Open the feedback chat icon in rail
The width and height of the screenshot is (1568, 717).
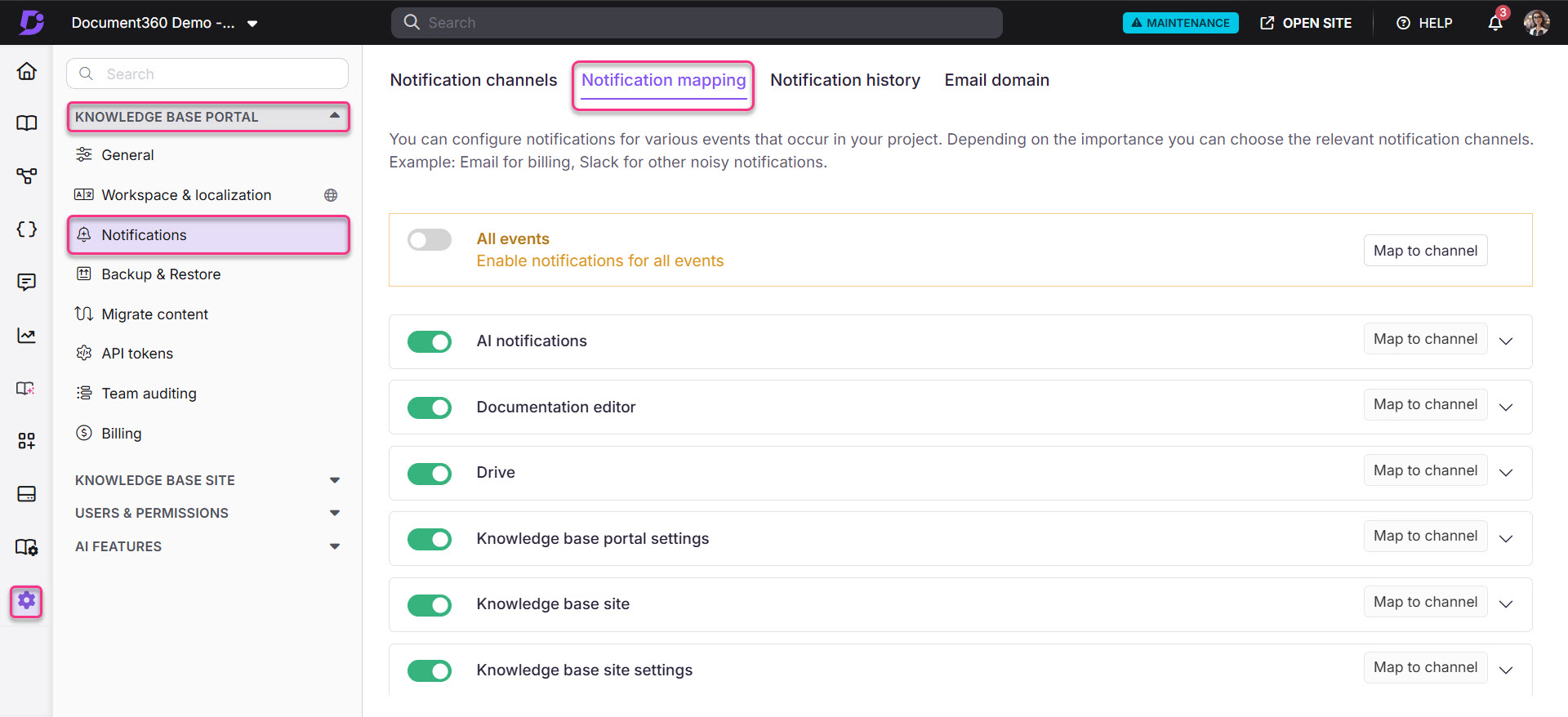[27, 283]
